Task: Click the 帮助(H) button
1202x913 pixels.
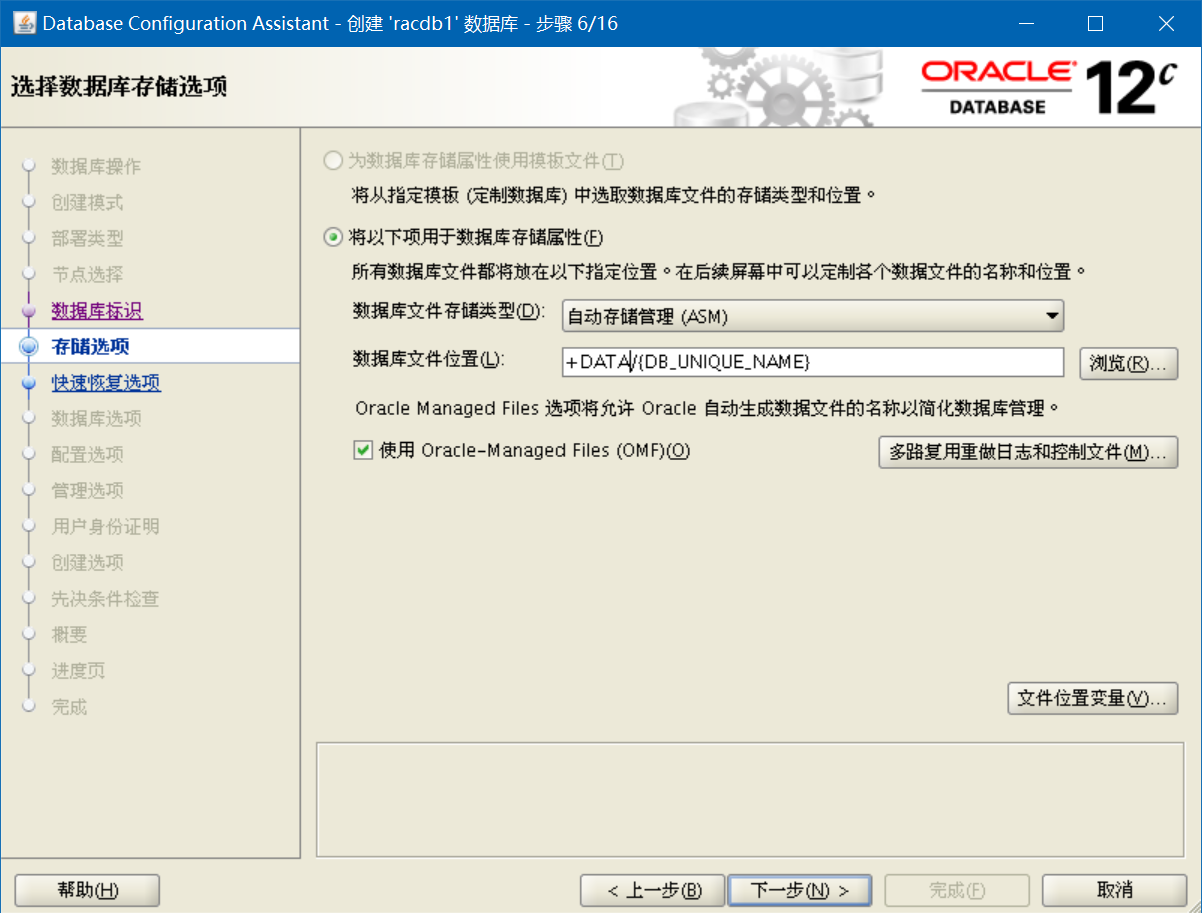Action: pos(88,890)
